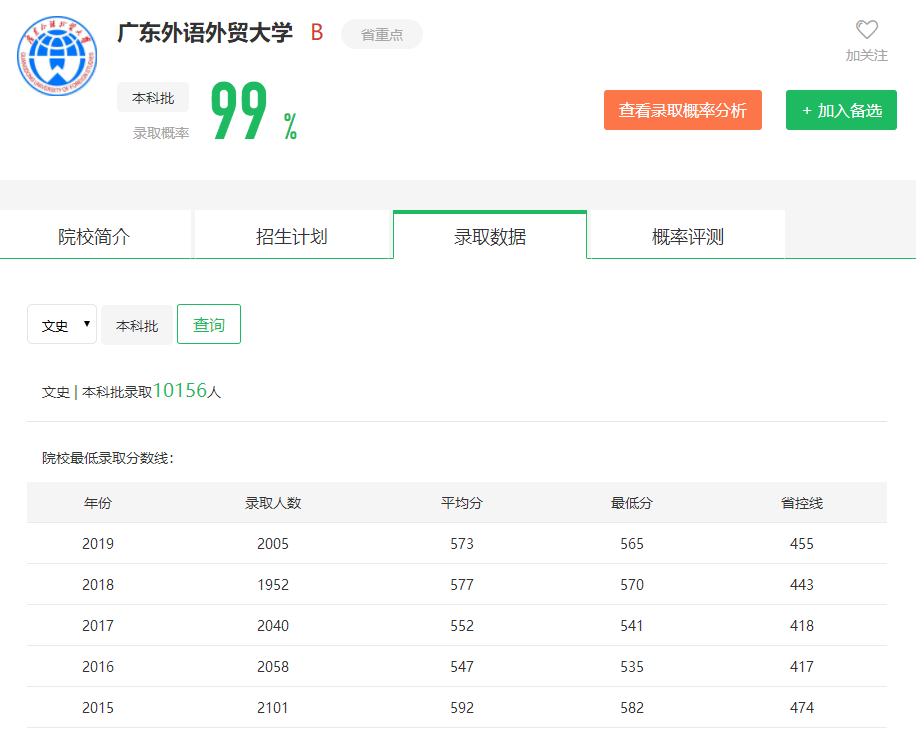The height and width of the screenshot is (743, 916).
Task: Click enrollment count 1952 in 2018 row
Action: [x=273, y=585]
